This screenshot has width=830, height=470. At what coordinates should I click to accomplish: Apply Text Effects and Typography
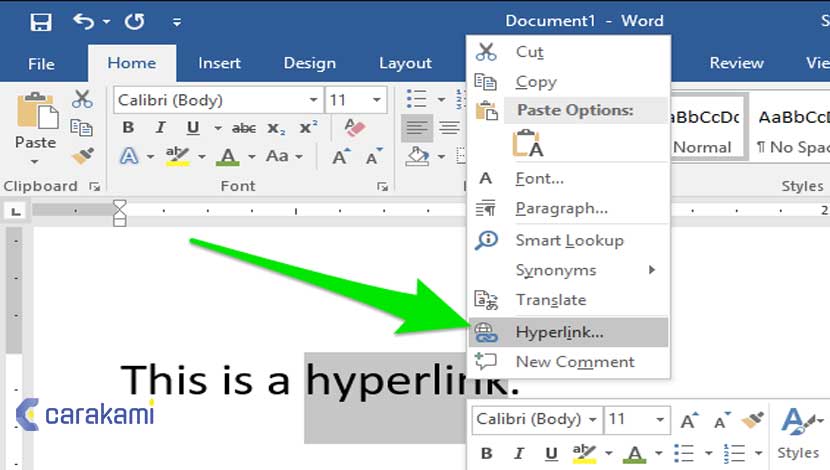(129, 157)
